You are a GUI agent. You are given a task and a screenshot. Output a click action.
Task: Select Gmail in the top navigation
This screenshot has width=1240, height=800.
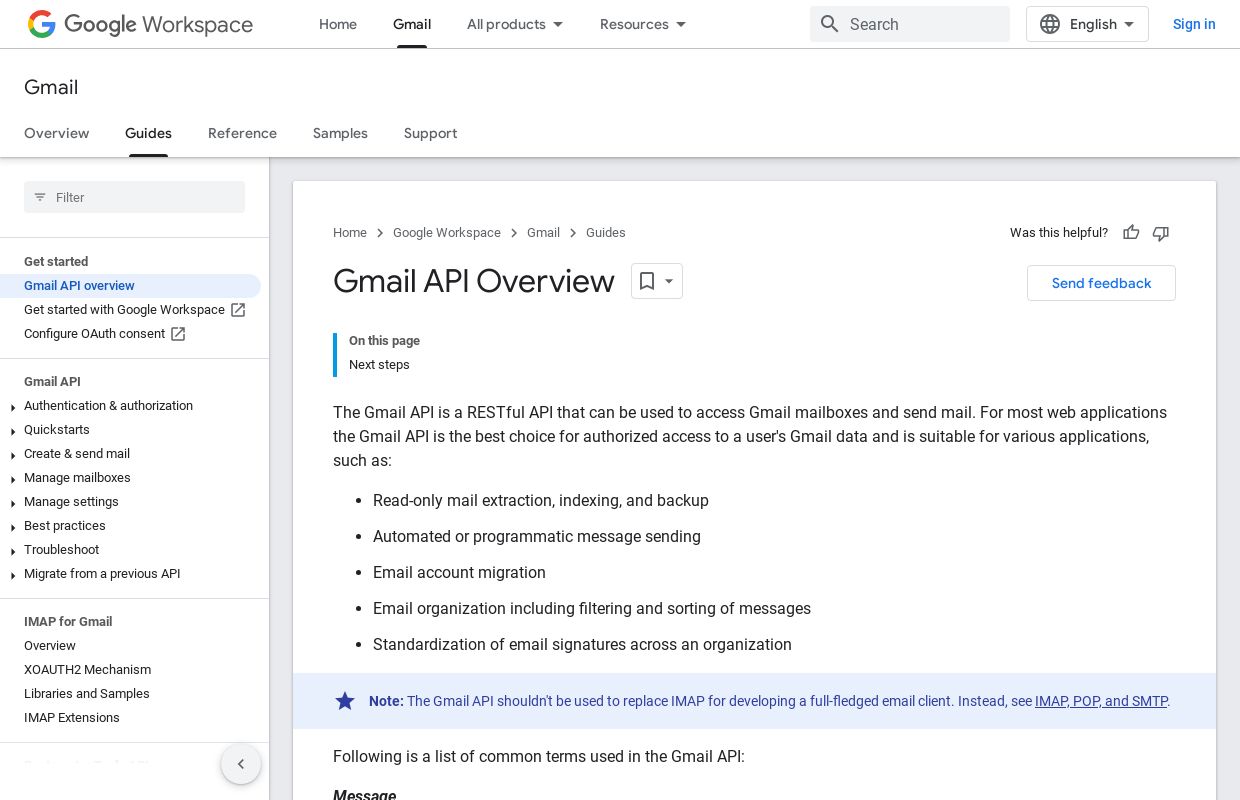[x=412, y=24]
